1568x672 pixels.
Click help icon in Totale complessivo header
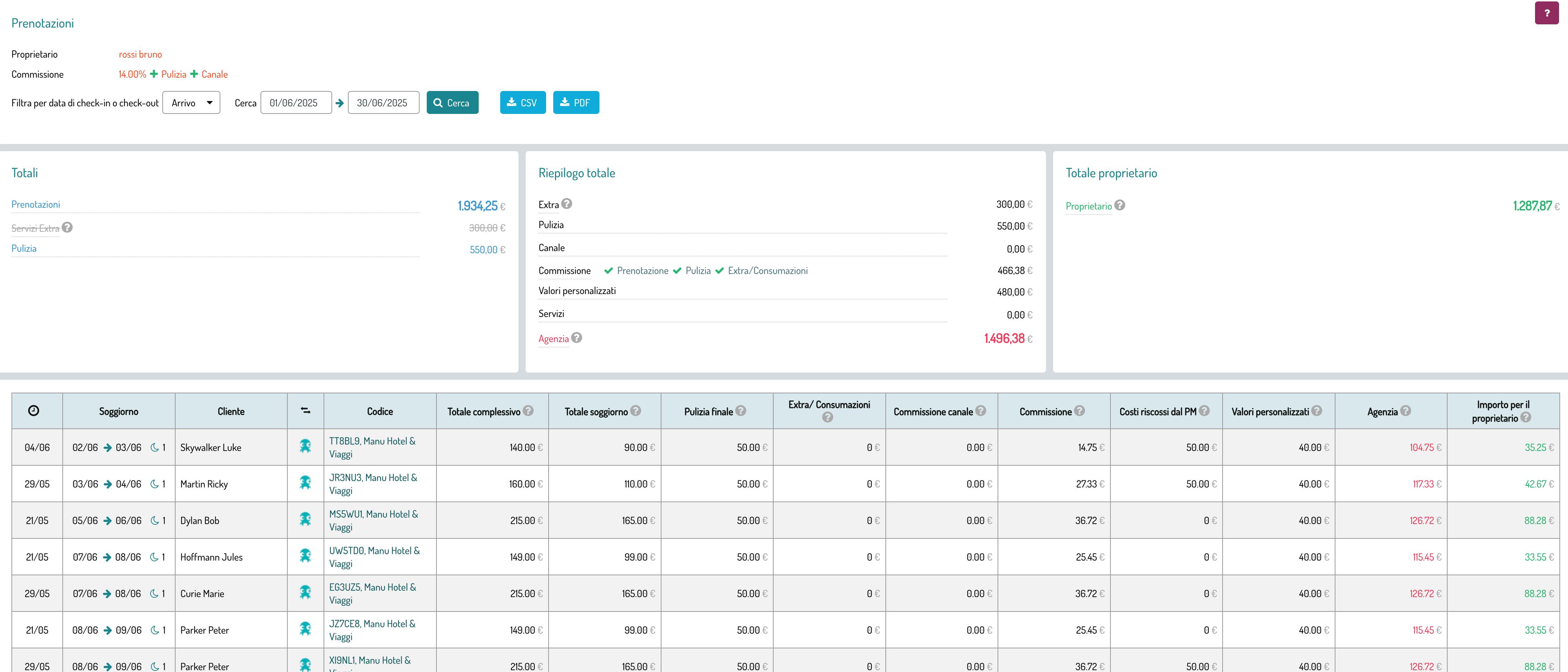(x=529, y=411)
